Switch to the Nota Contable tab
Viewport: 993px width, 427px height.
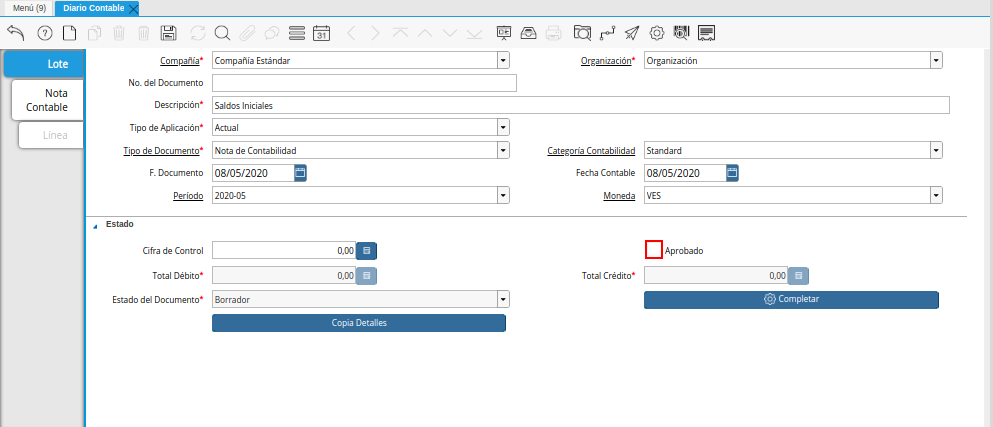pos(47,99)
